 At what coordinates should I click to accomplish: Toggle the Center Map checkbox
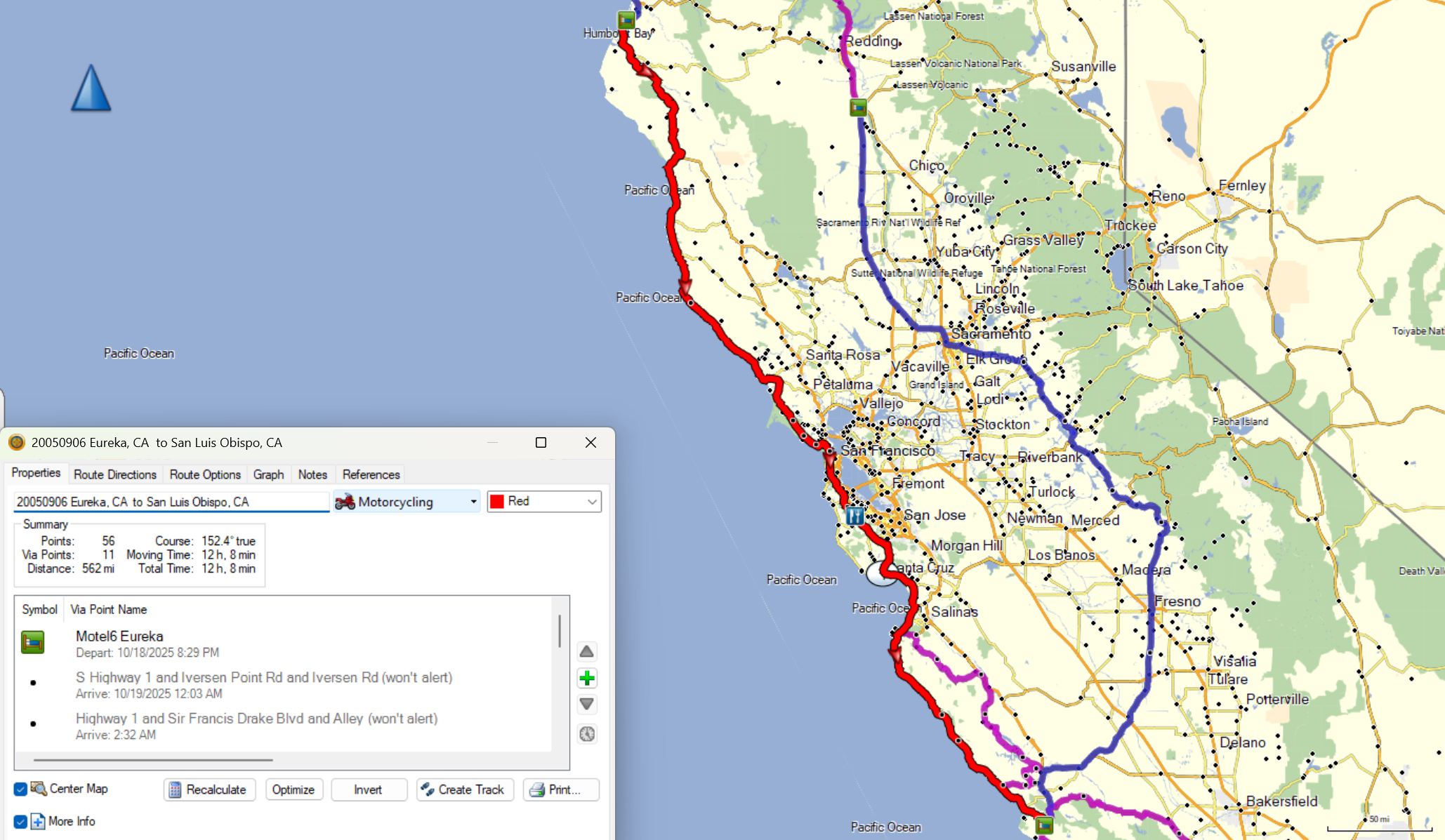click(x=20, y=789)
